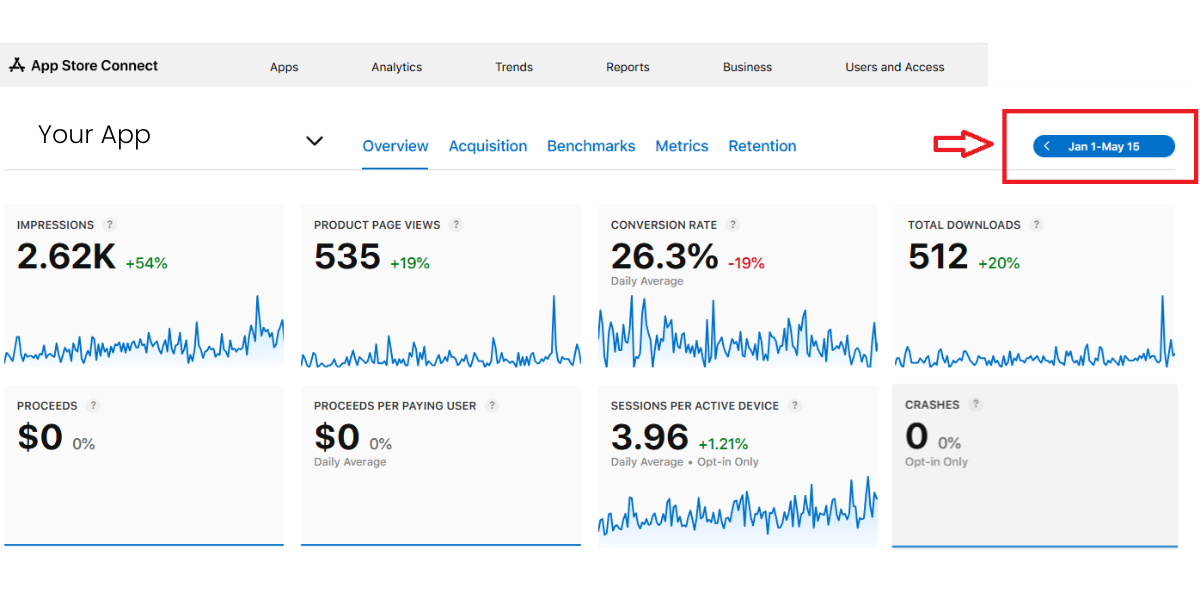Image resolution: width=1200 pixels, height=600 pixels.
Task: Switch to the Metrics tab
Action: pyautogui.click(x=682, y=146)
